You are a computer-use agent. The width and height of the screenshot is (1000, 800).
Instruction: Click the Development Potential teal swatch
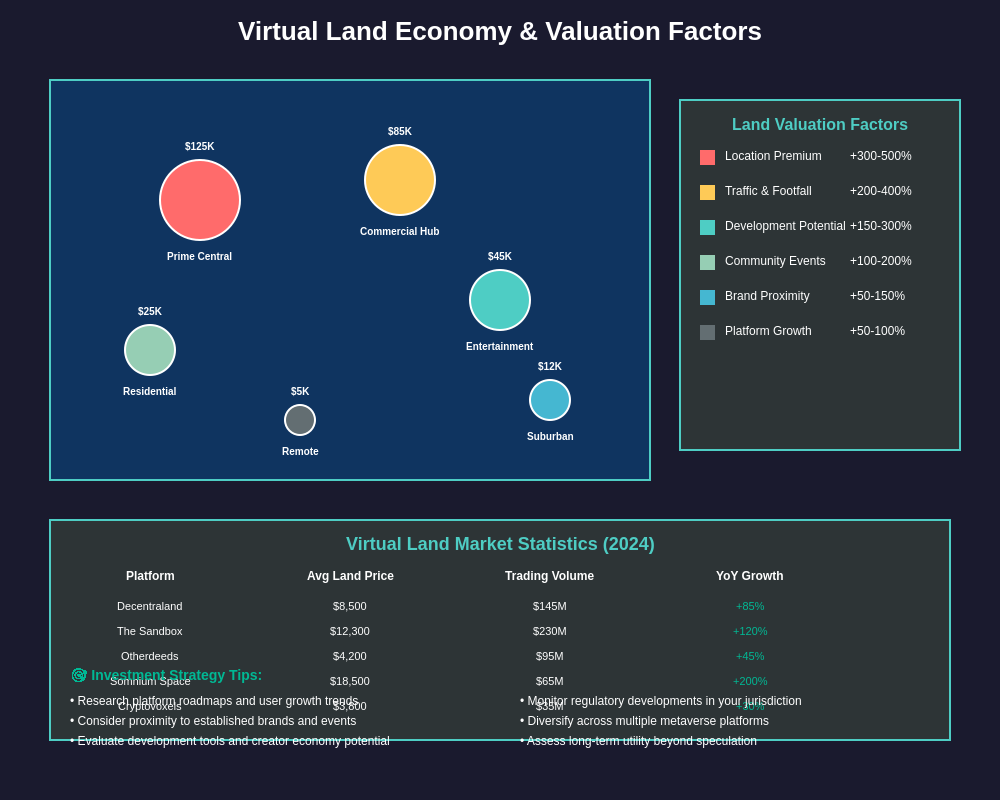click(x=707, y=228)
